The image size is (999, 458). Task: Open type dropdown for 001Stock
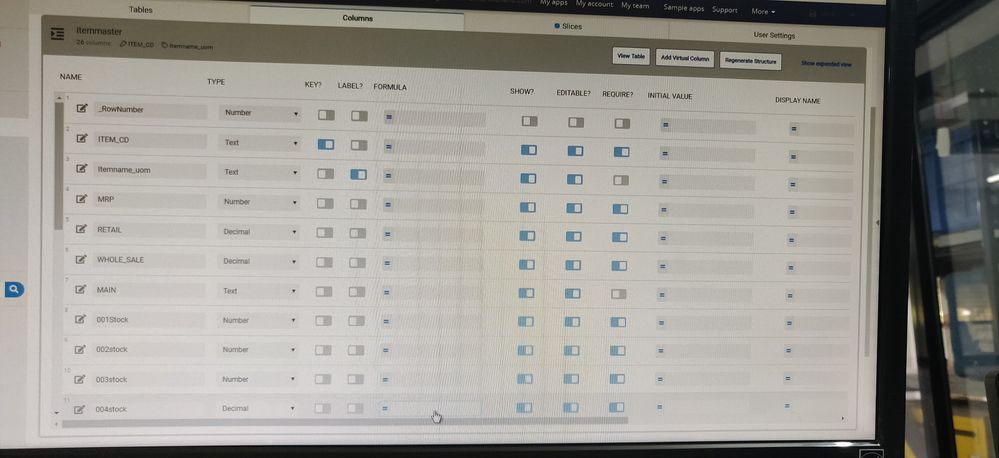[257, 321]
